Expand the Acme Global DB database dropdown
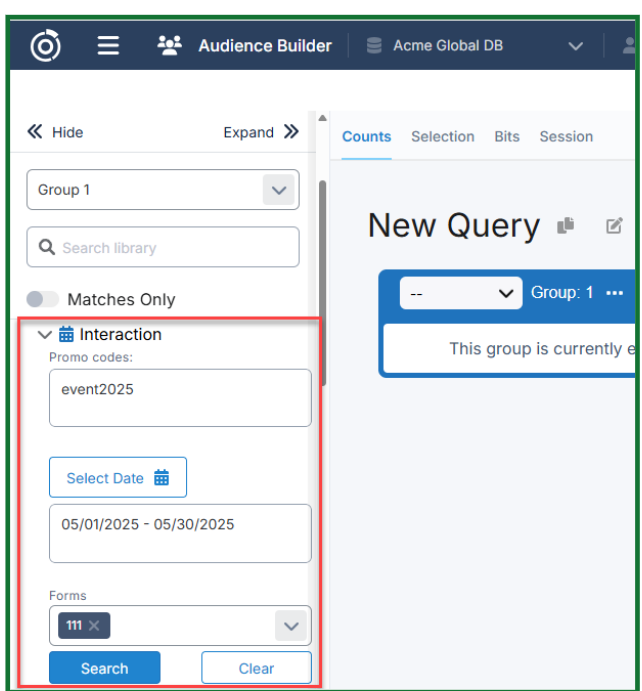Image resolution: width=642 pixels, height=691 pixels. click(575, 46)
